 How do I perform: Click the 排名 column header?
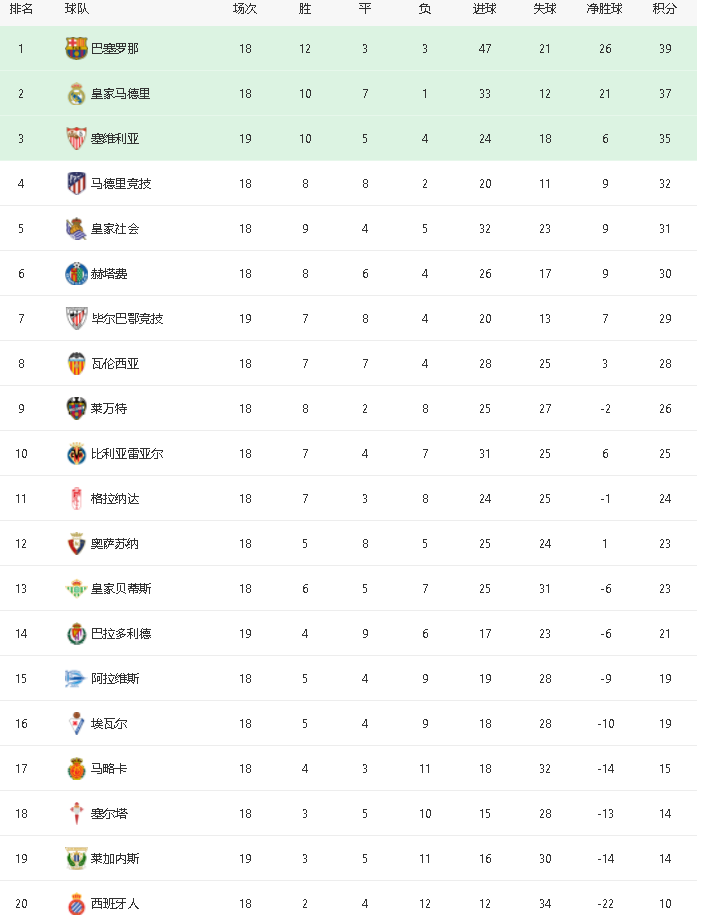coord(21,9)
